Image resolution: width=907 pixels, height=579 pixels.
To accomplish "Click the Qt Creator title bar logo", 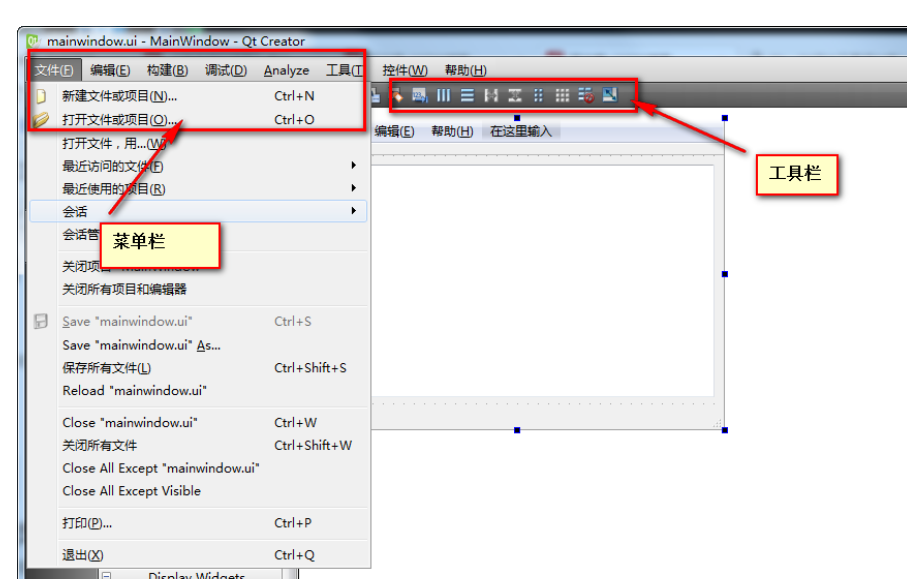I will point(33,41).
